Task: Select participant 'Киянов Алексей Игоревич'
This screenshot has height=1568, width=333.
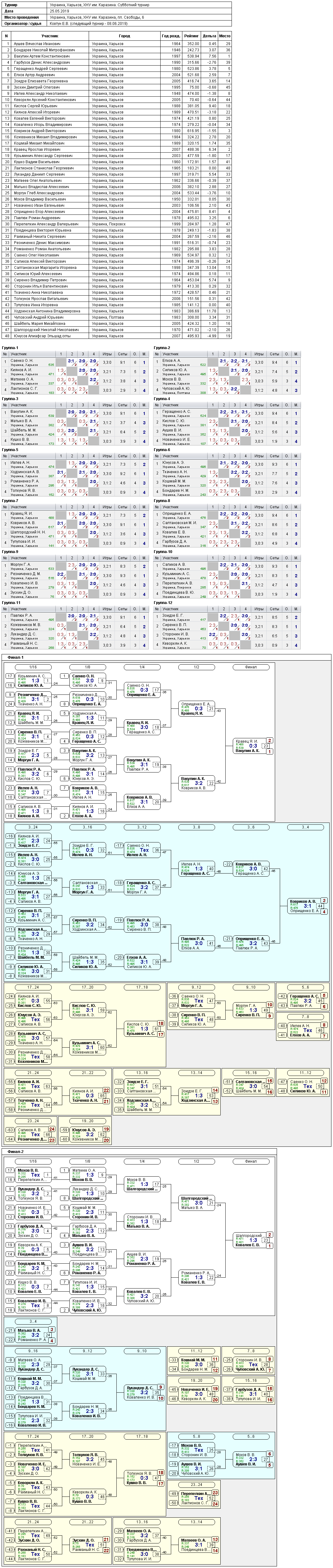Action: (x=37, y=112)
